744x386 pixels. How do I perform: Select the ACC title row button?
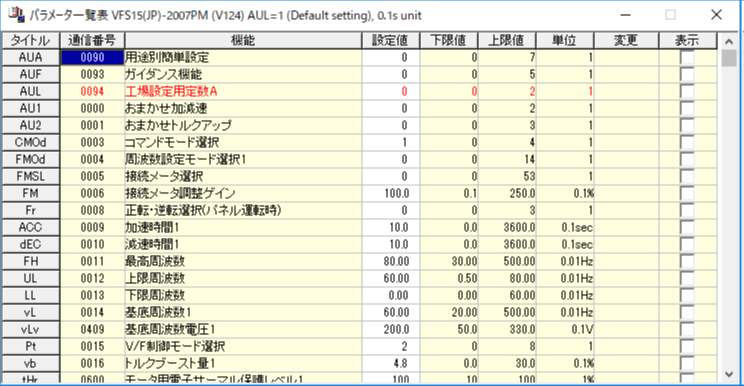coord(30,228)
